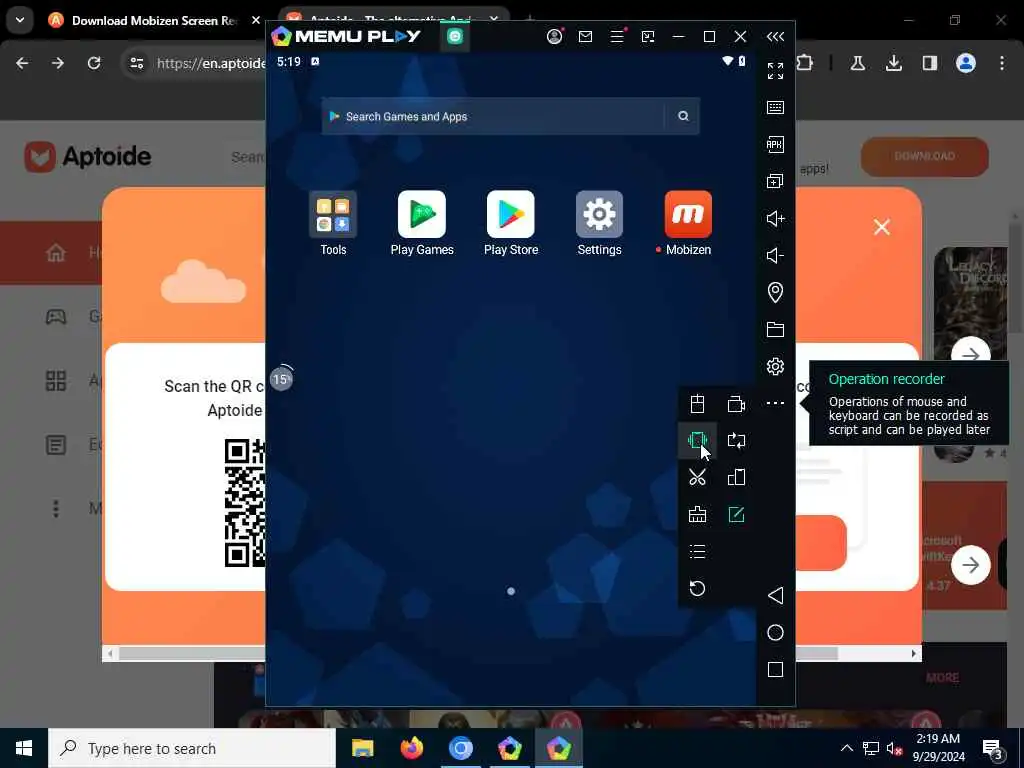Click the green edit toolbar icon
The width and height of the screenshot is (1024, 768).
click(737, 515)
